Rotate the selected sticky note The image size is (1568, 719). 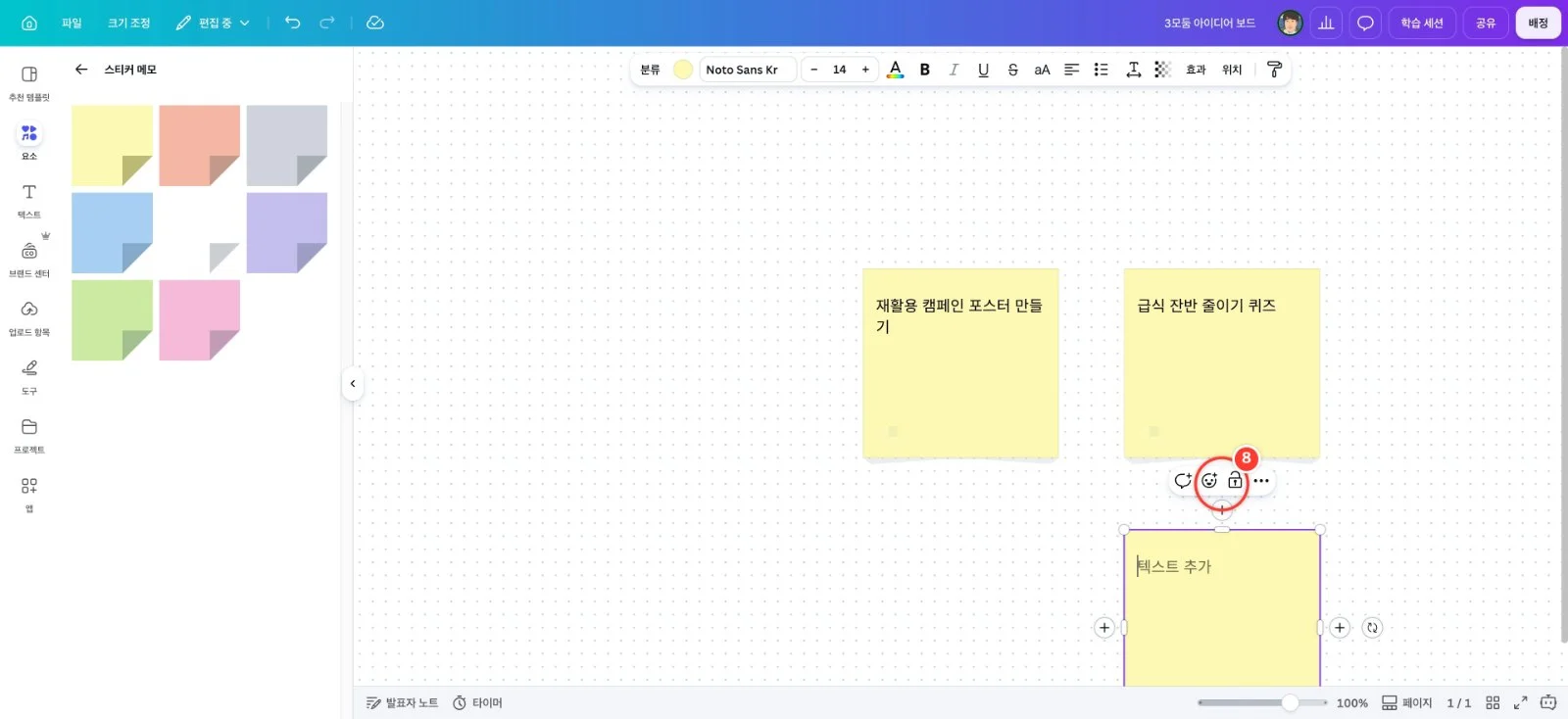coord(1372,628)
